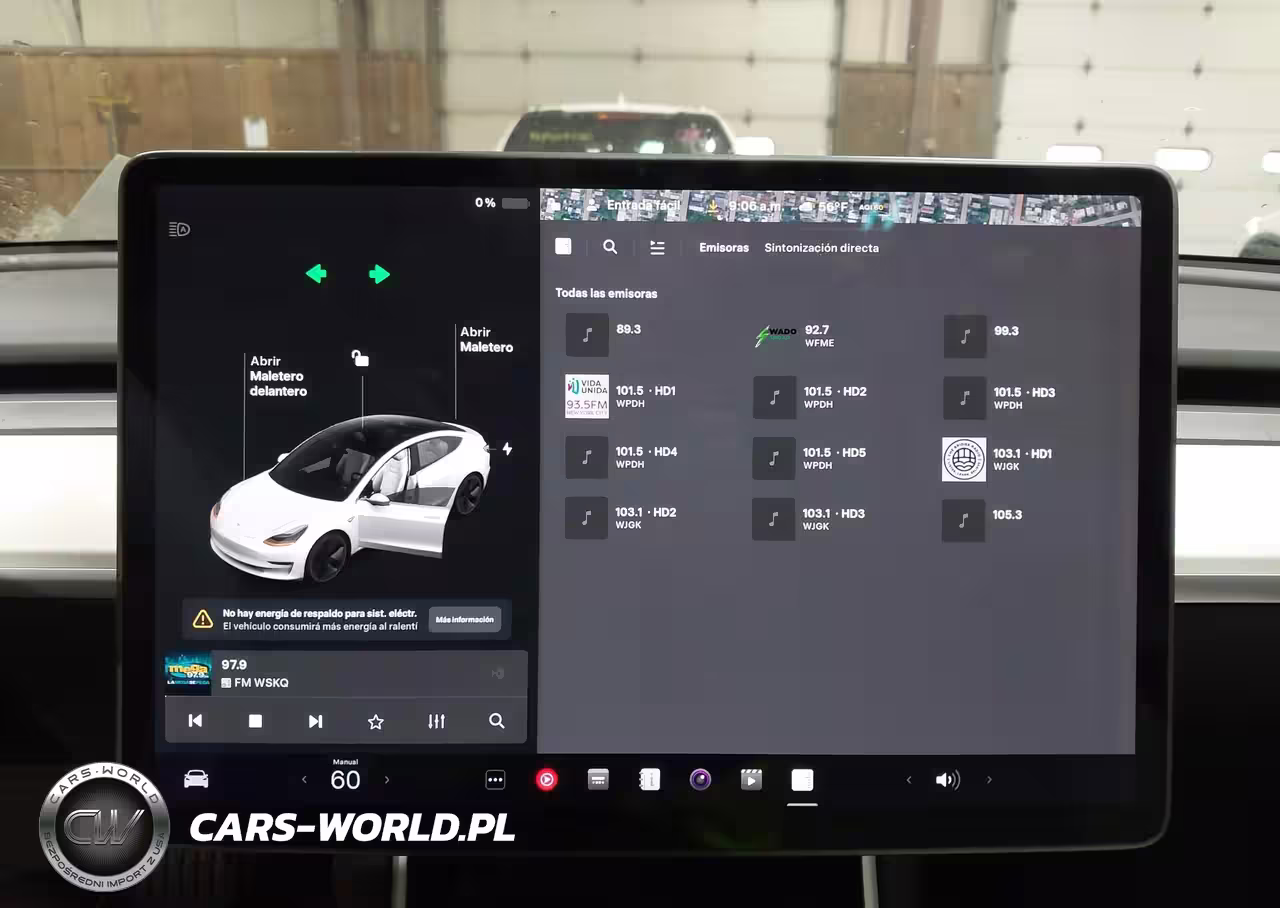The image size is (1280, 908).
Task: Tap the speaker volume icon
Action: [x=946, y=780]
